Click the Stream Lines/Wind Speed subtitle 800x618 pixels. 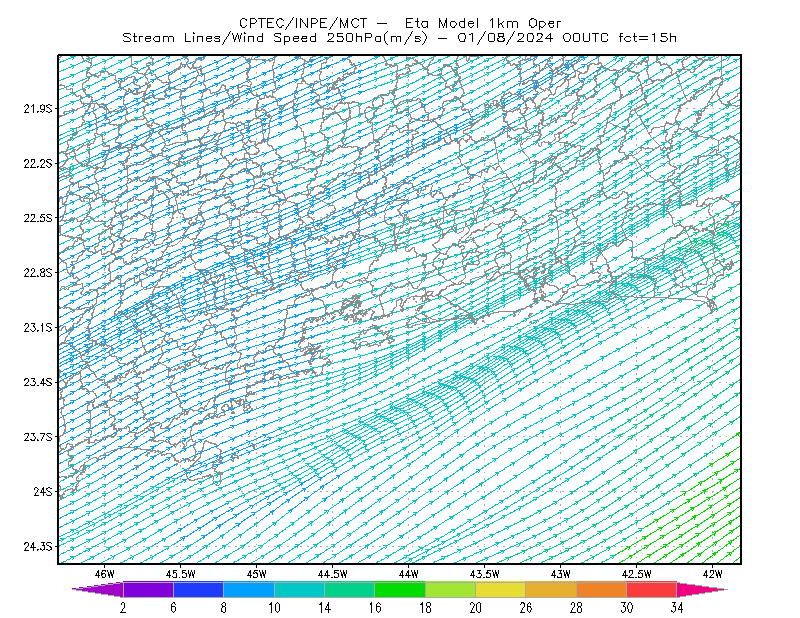(399, 38)
